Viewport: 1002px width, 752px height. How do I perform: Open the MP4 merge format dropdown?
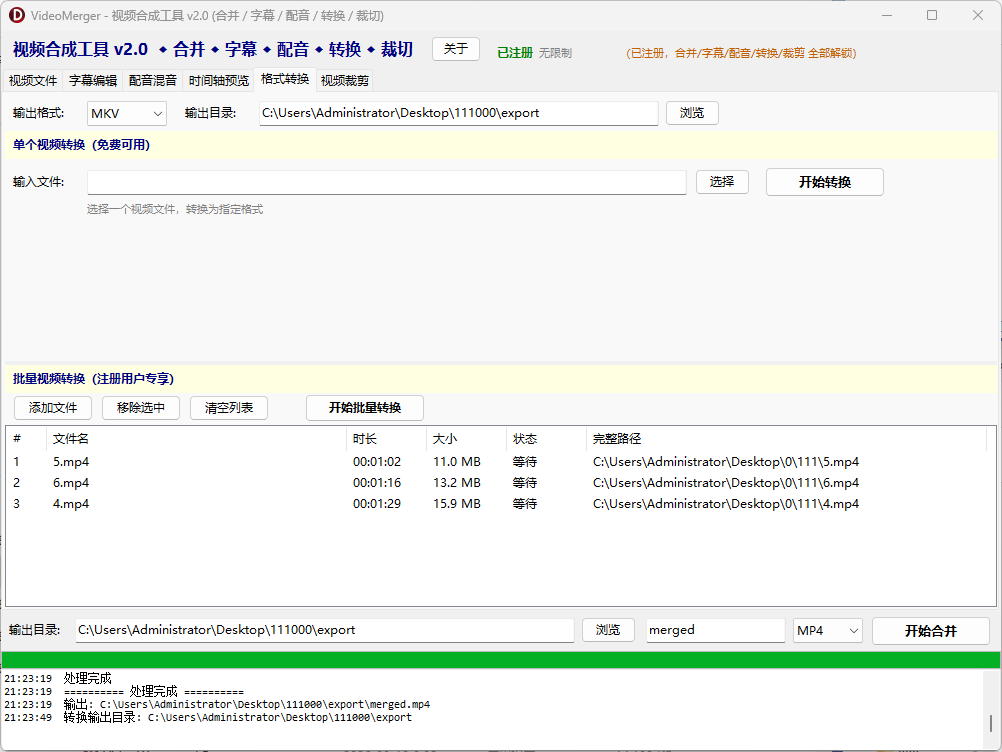point(827,630)
